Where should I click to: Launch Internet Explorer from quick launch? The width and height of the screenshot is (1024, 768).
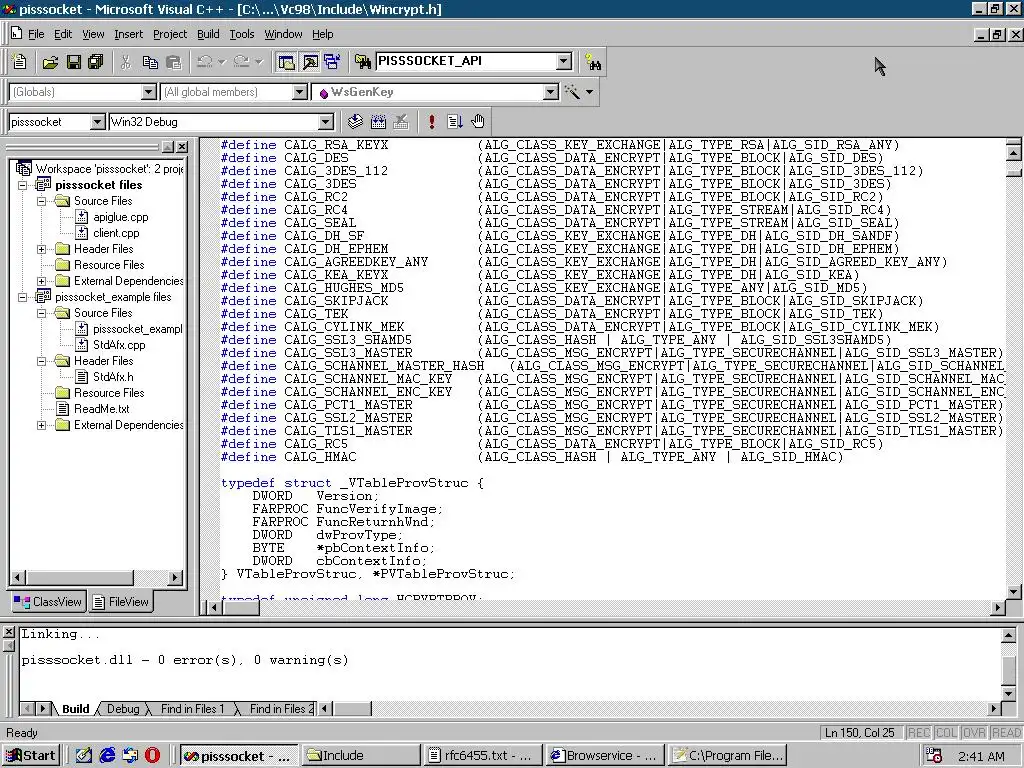pyautogui.click(x=107, y=756)
